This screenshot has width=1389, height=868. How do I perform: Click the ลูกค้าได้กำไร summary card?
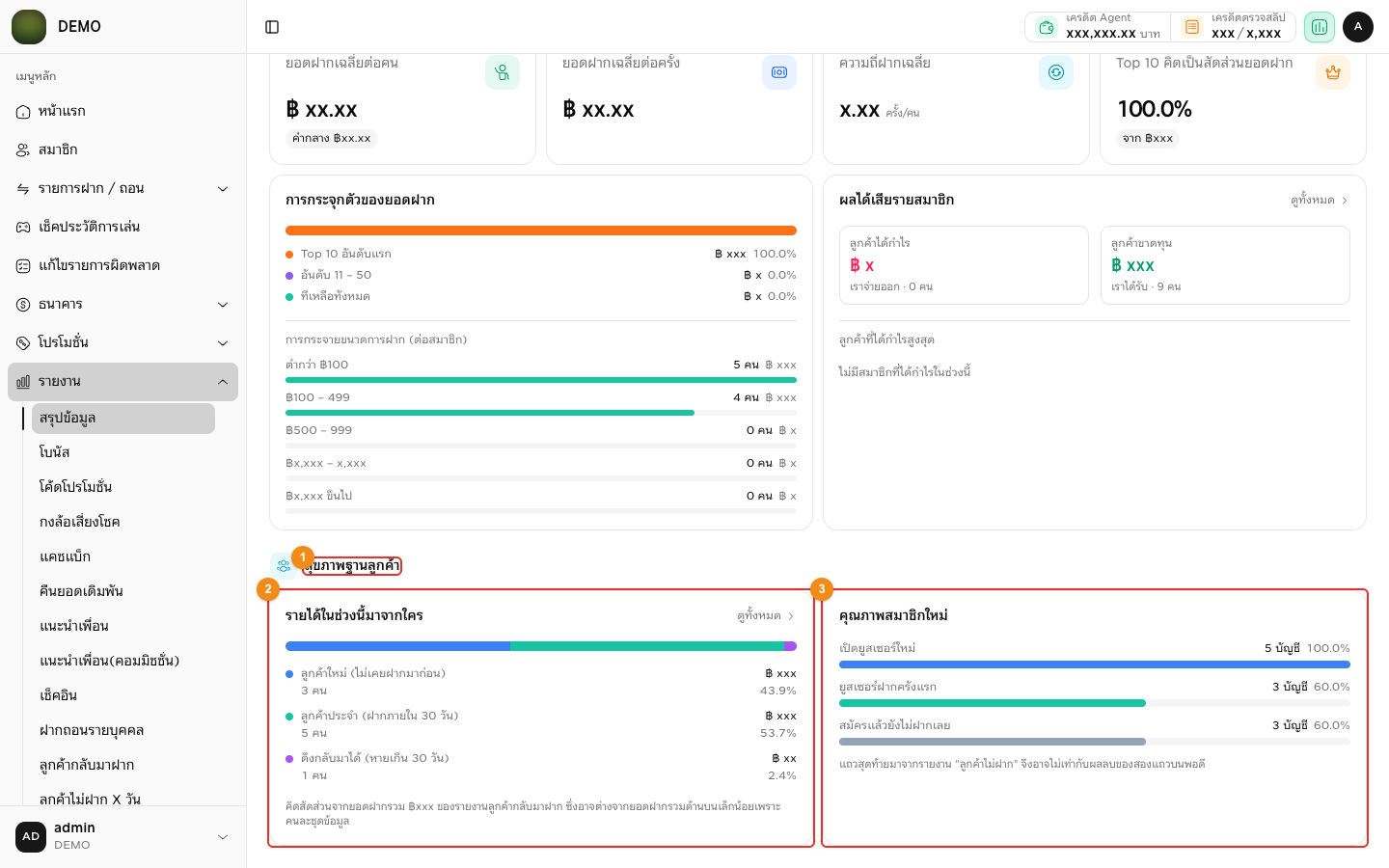coord(964,265)
